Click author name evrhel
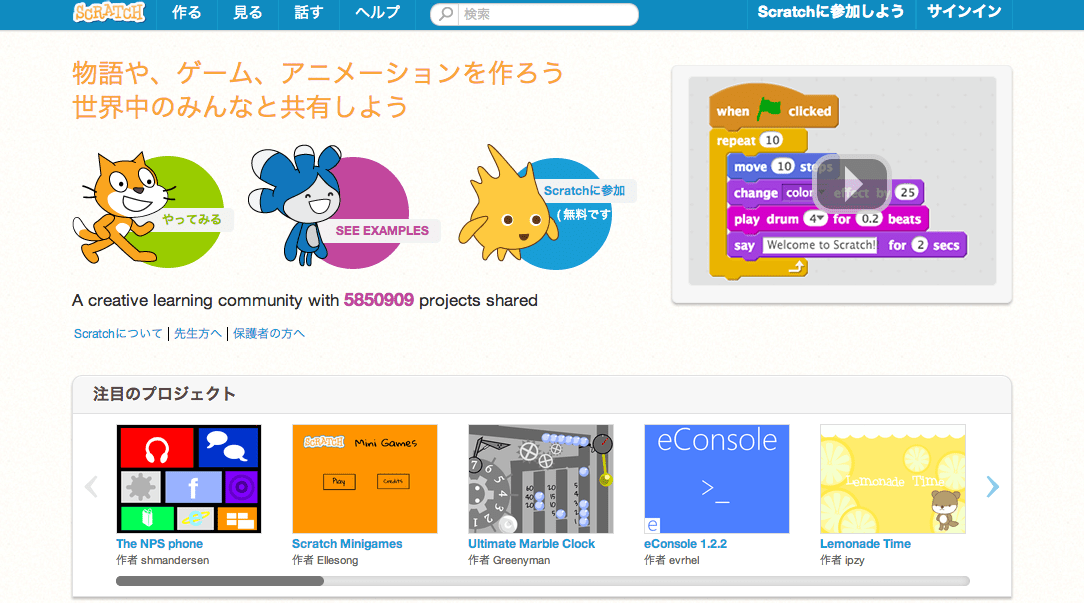This screenshot has height=603, width=1084. click(684, 560)
